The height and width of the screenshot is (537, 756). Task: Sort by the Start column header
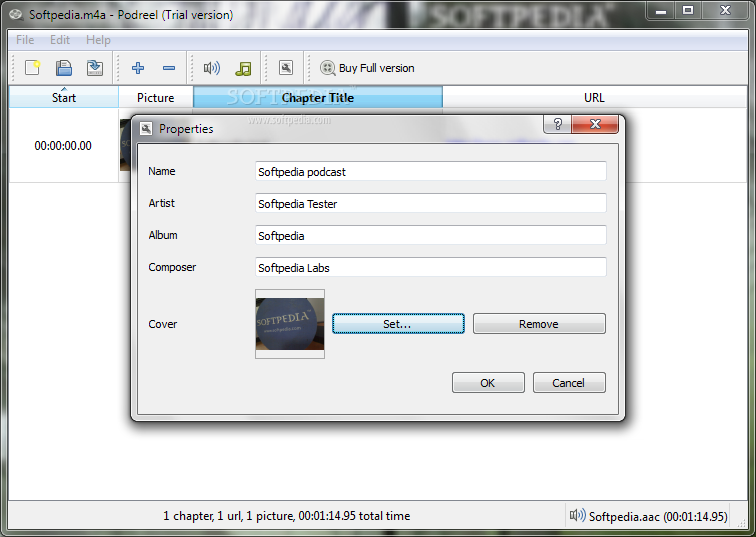click(x=64, y=97)
